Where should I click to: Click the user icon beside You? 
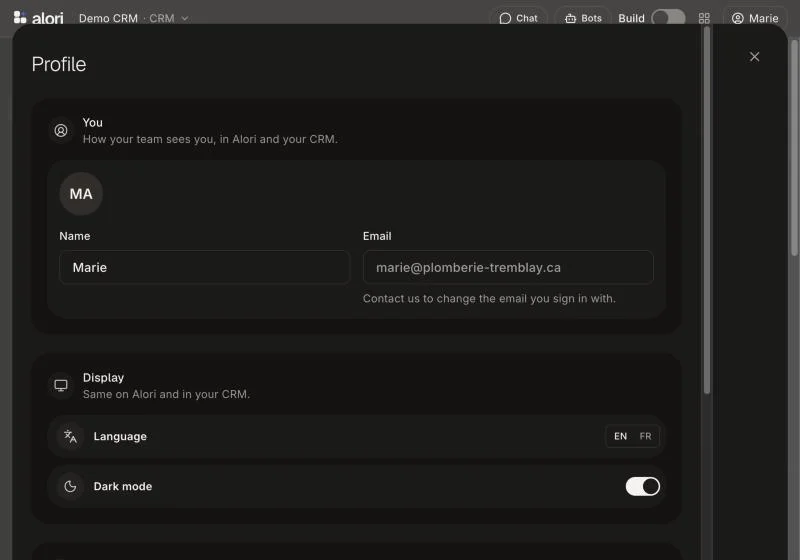[x=61, y=131]
